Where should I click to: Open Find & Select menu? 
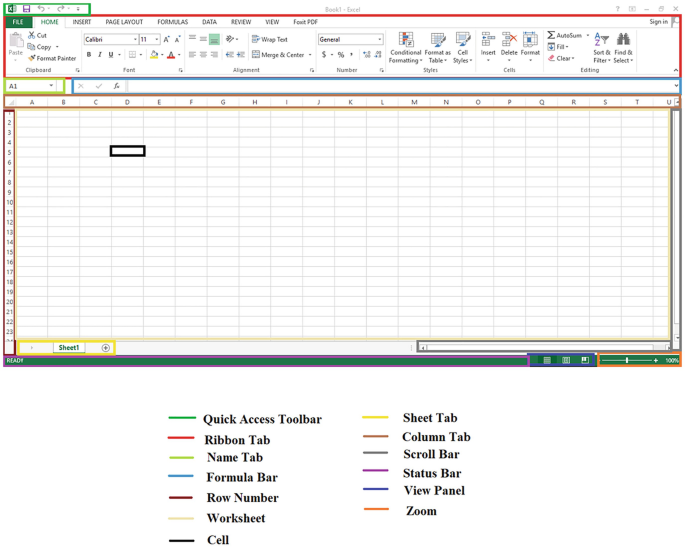point(623,48)
